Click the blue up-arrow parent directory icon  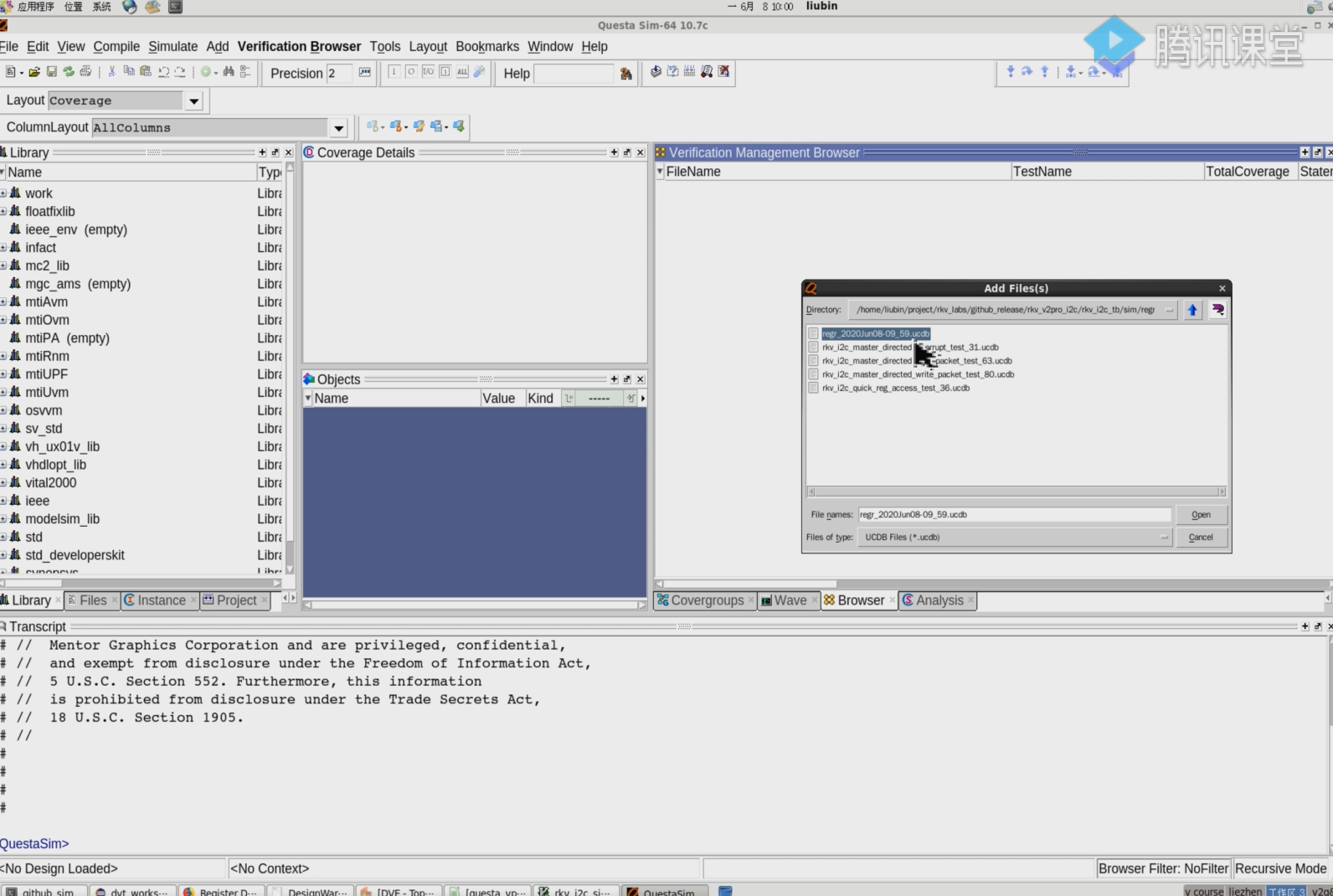[1192, 310]
